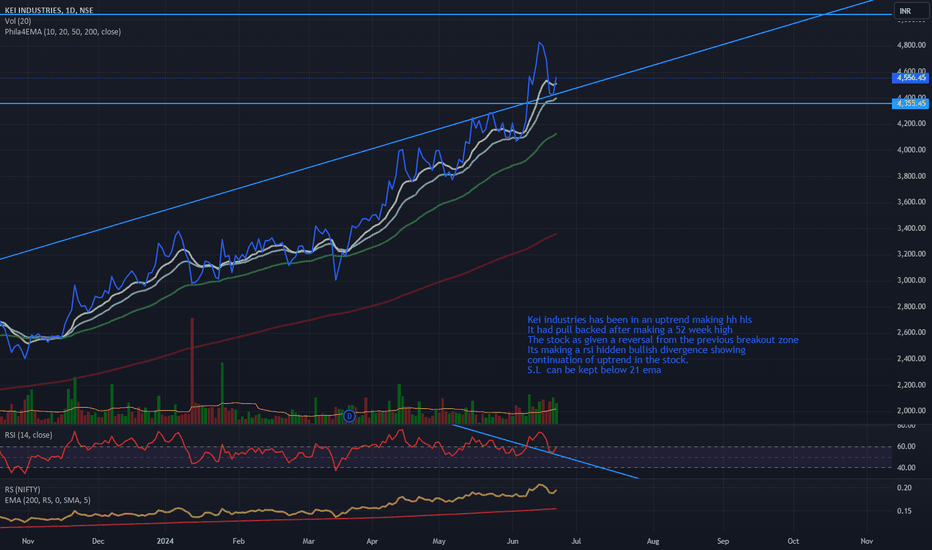Select note line 'The stock as given a reversal'

pyautogui.click(x=663, y=340)
